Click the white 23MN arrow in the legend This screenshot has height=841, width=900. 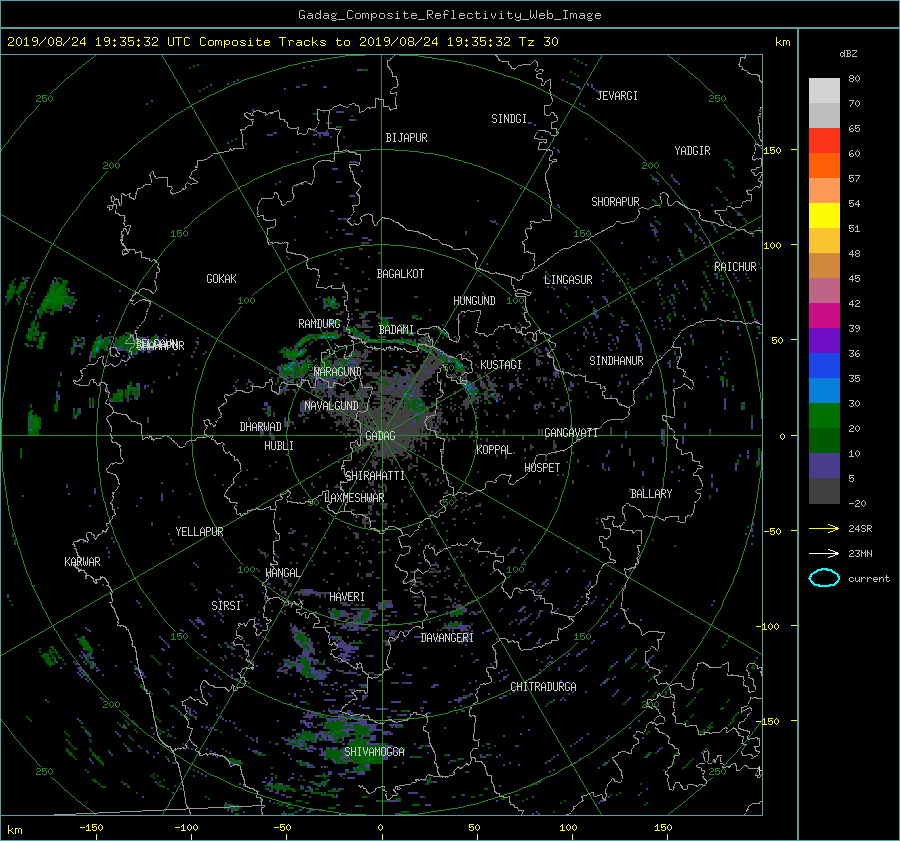coord(824,553)
